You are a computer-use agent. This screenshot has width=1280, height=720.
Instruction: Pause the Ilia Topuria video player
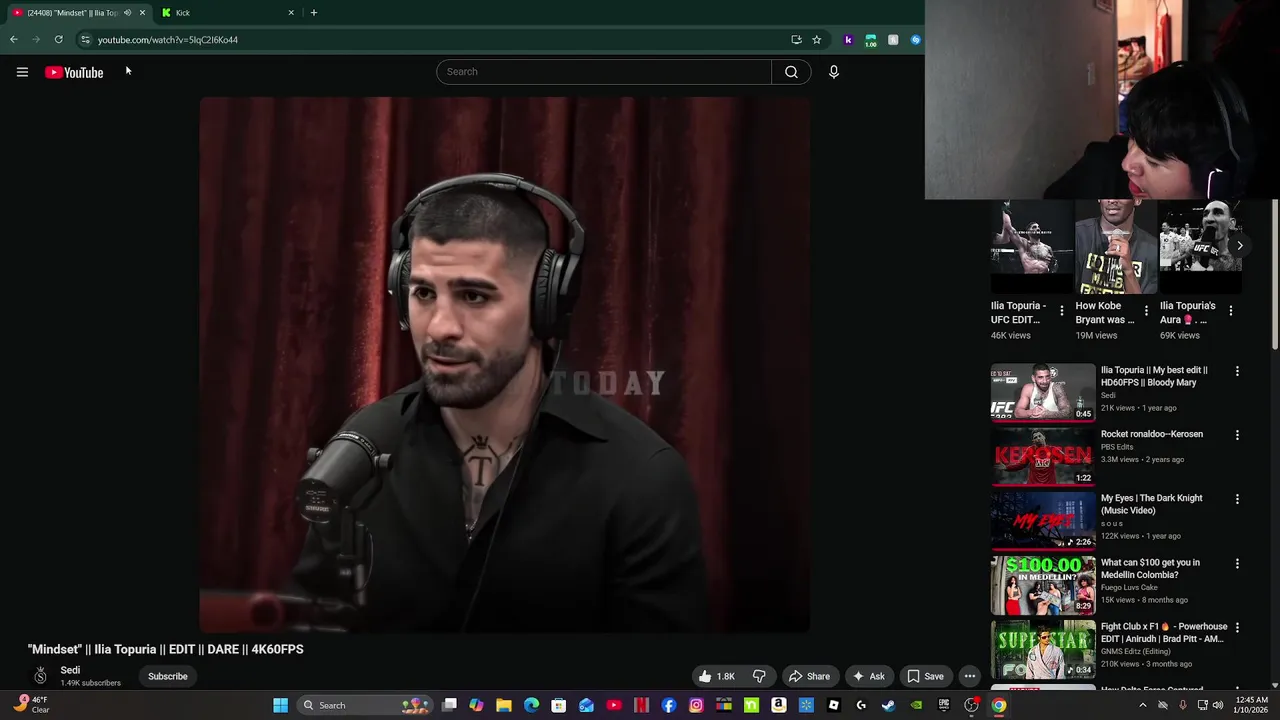504,365
